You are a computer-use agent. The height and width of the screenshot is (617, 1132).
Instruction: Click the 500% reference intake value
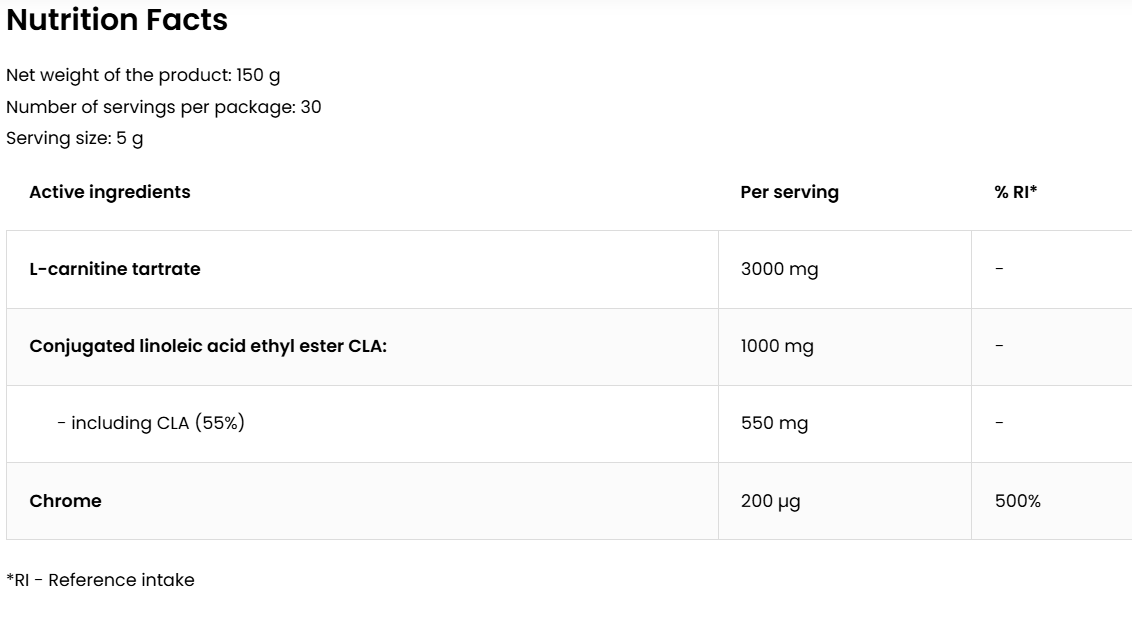point(1017,501)
